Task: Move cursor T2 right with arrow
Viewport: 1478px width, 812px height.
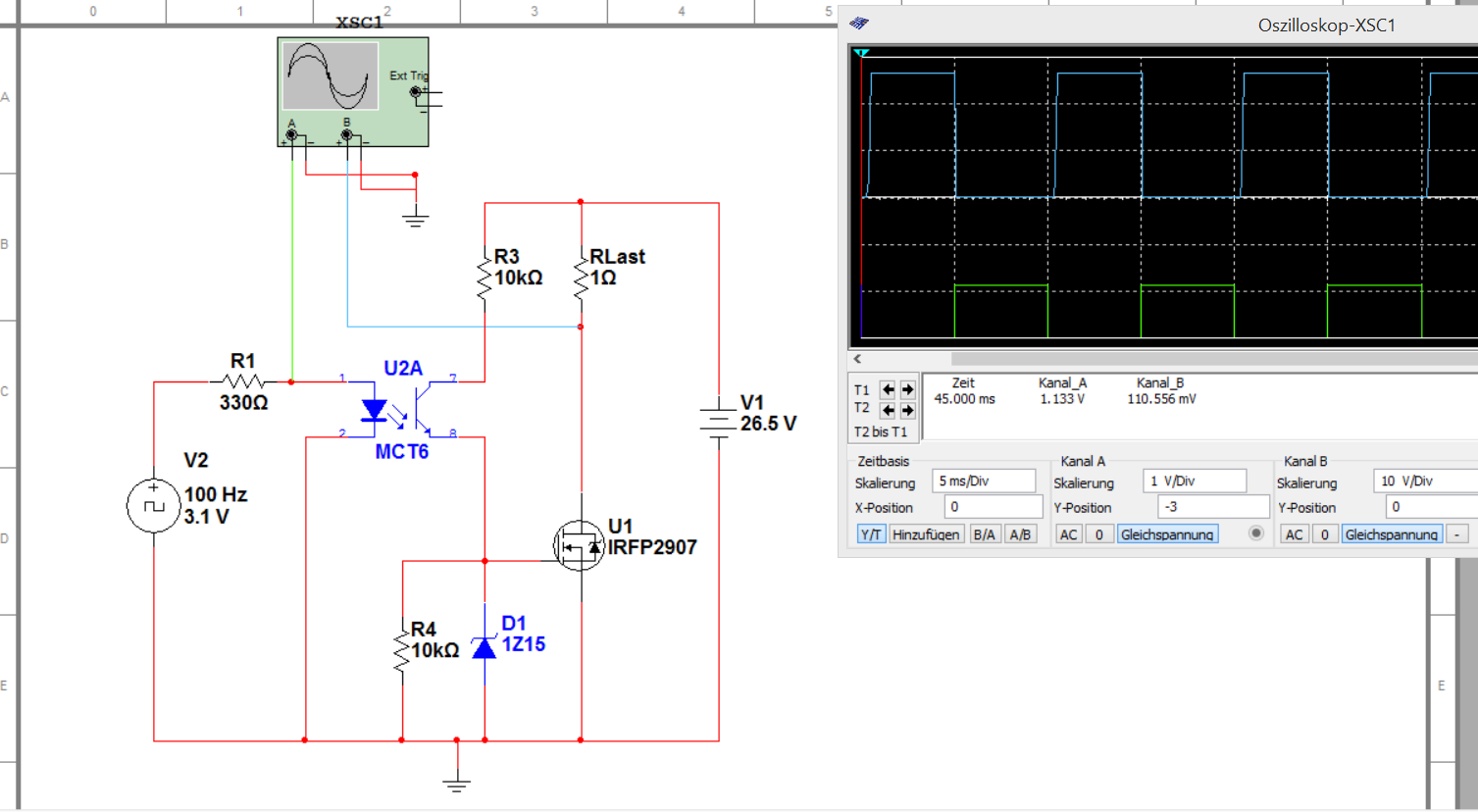Action: [907, 409]
